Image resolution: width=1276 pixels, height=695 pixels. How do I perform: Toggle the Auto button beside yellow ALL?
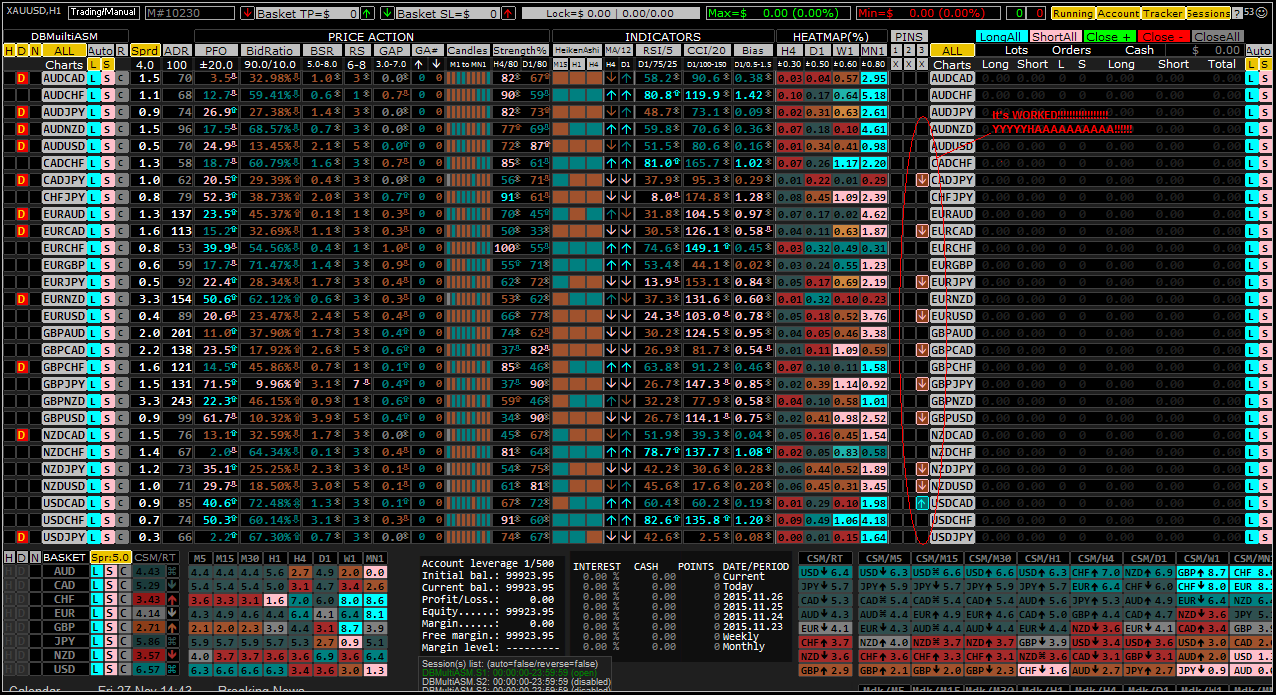coord(100,50)
